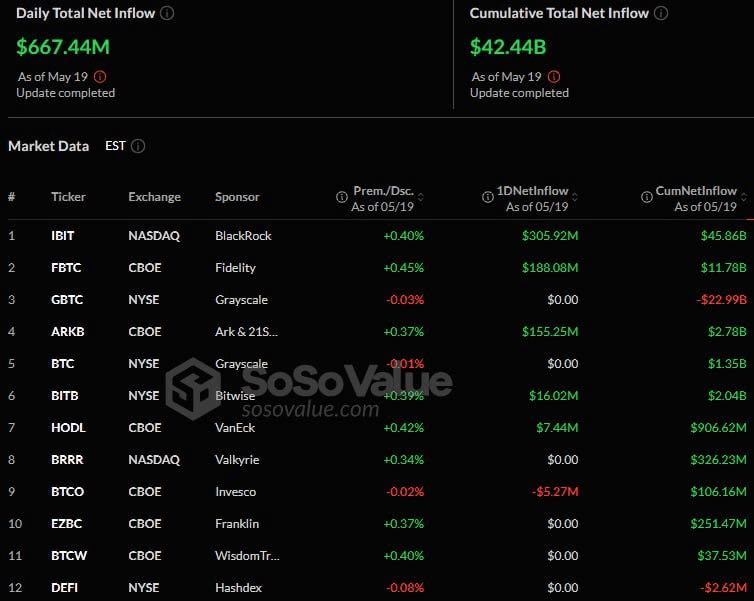The width and height of the screenshot is (754, 601).
Task: Click the $667.44M daily inflow value
Action: point(63,47)
